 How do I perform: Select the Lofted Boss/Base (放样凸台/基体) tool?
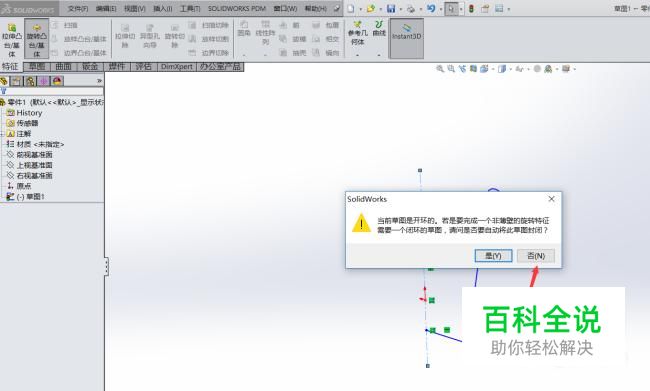tap(79, 39)
